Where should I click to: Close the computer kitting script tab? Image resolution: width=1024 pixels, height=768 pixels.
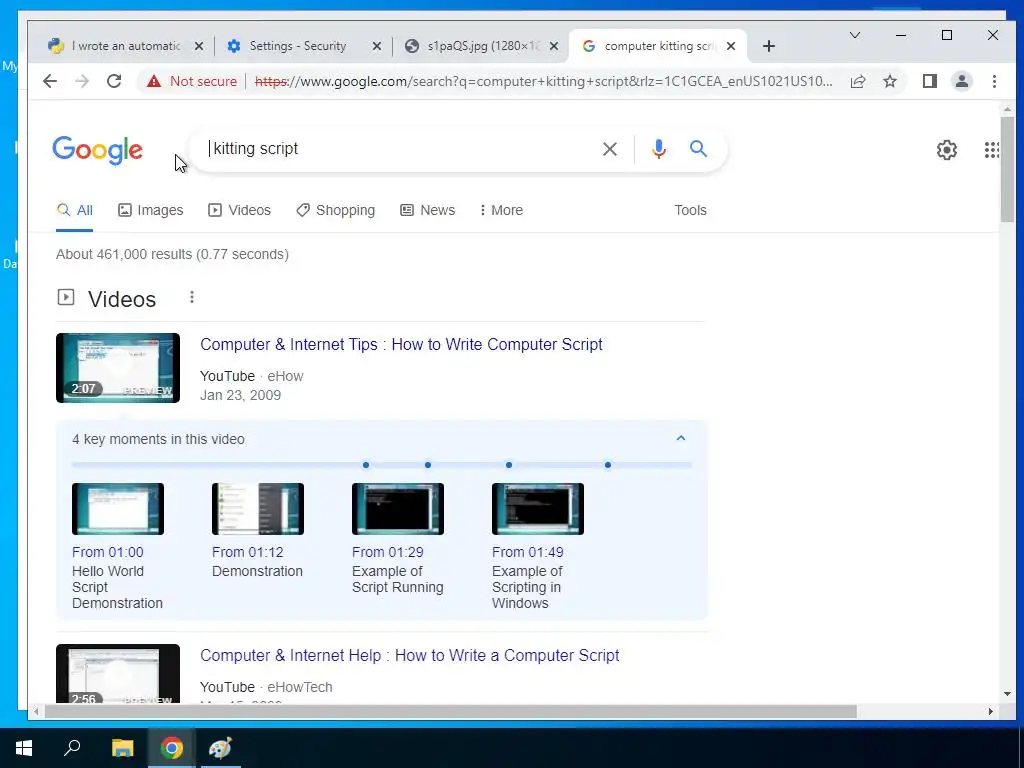click(731, 46)
